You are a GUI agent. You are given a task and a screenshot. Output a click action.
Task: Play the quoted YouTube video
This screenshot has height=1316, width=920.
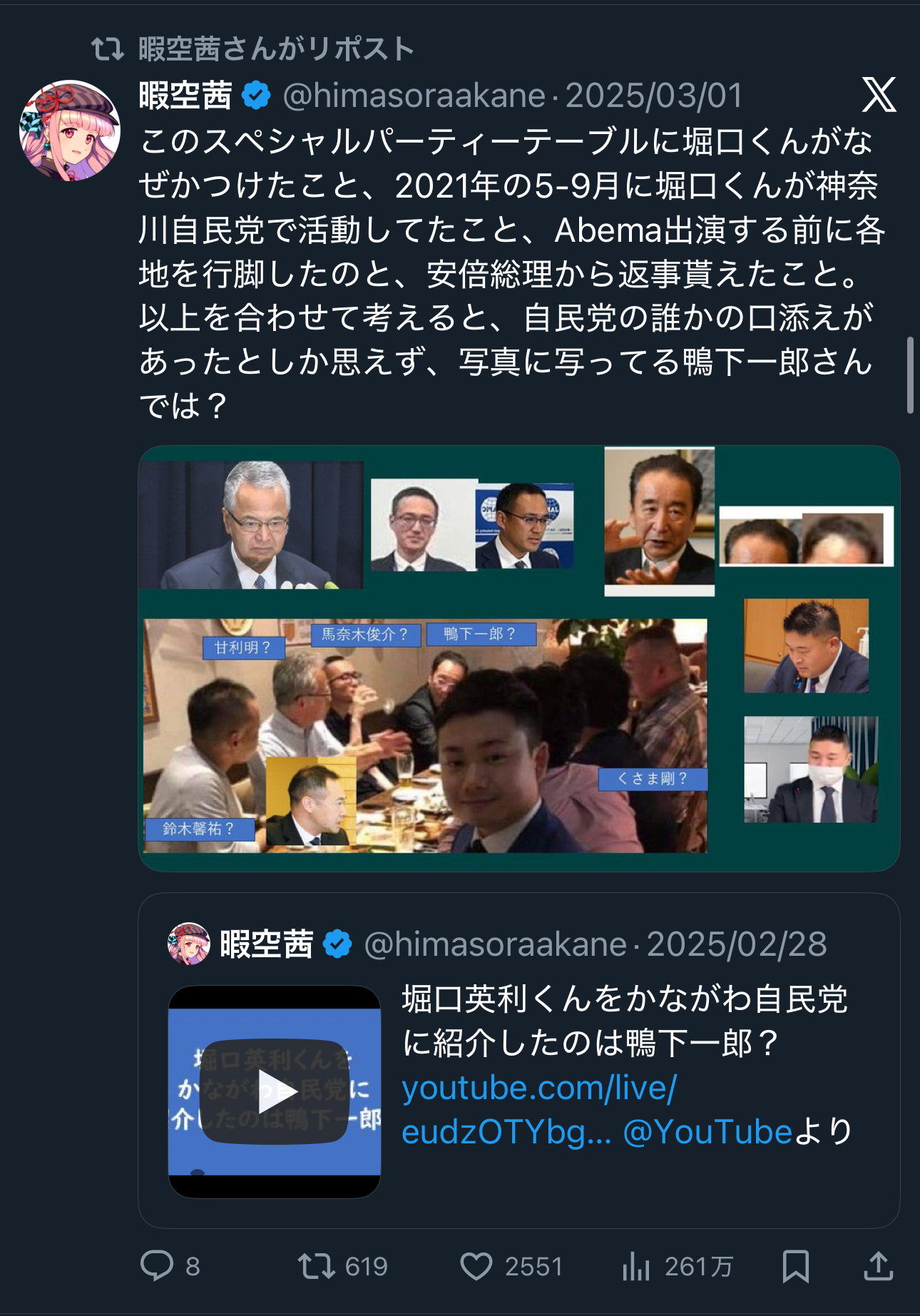275,1091
